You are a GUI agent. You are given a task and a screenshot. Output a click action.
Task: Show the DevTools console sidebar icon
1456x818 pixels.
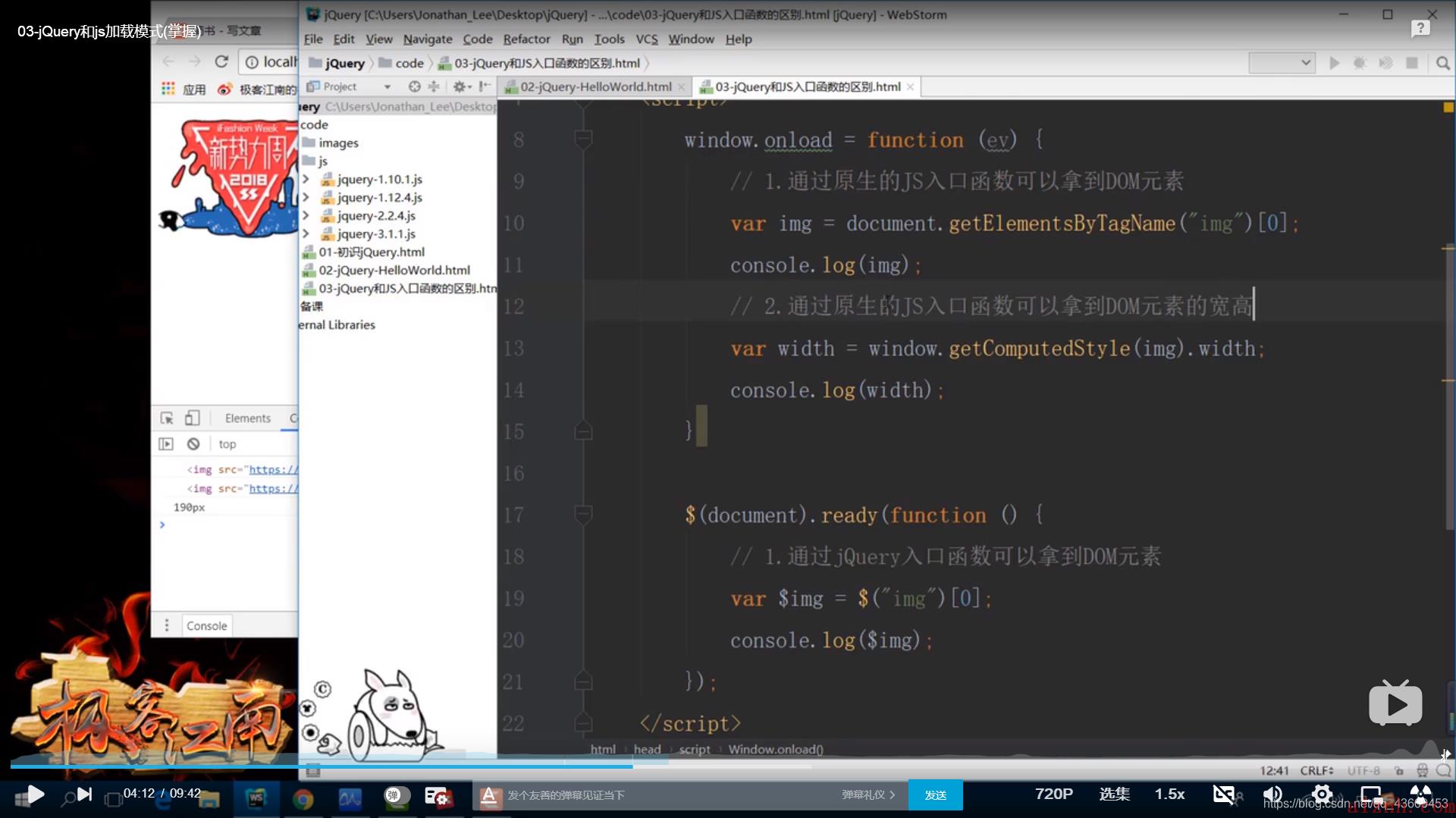(x=166, y=443)
